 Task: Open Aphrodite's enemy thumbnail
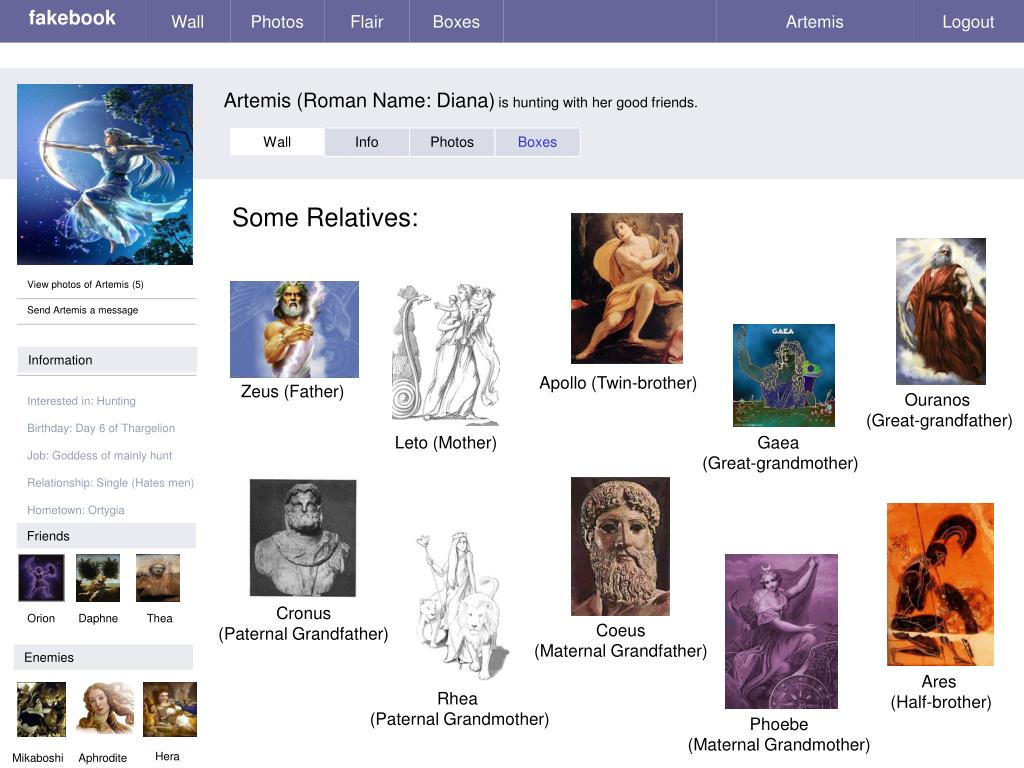(104, 709)
